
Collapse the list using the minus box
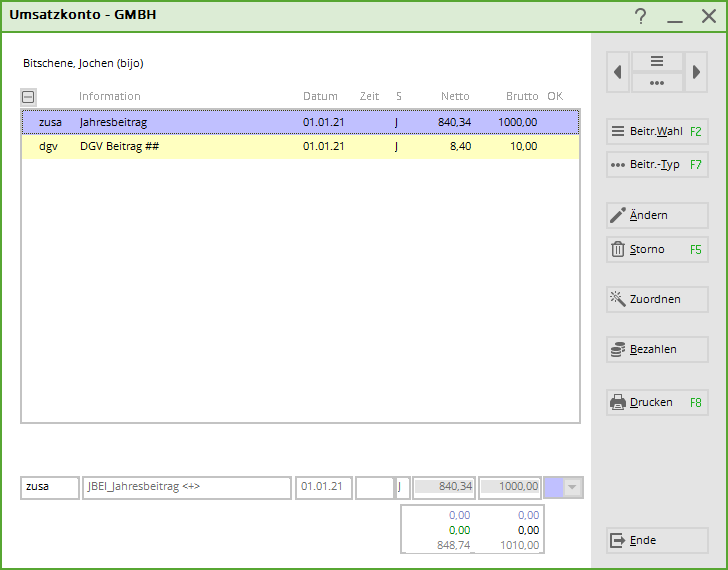(x=28, y=97)
